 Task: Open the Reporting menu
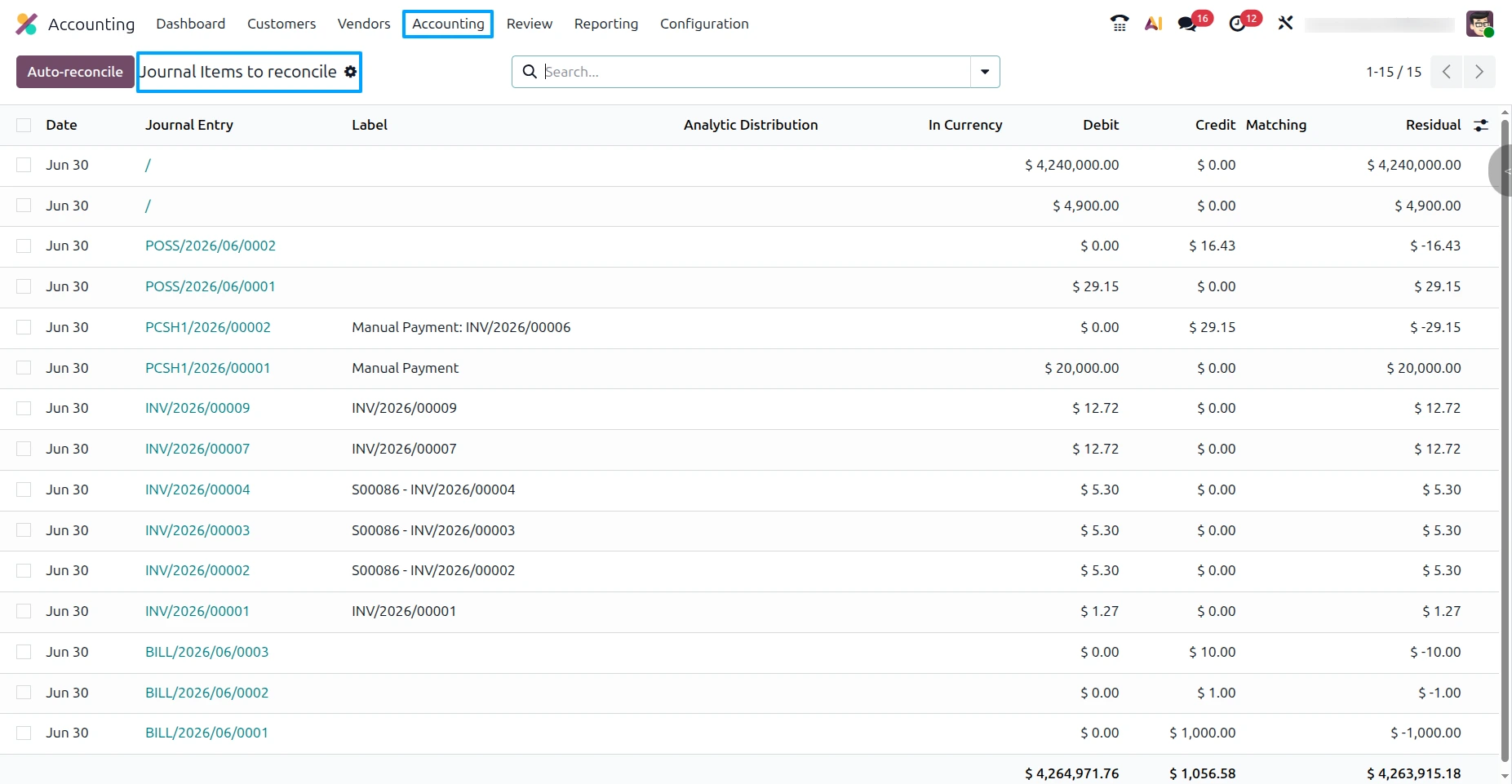(606, 24)
